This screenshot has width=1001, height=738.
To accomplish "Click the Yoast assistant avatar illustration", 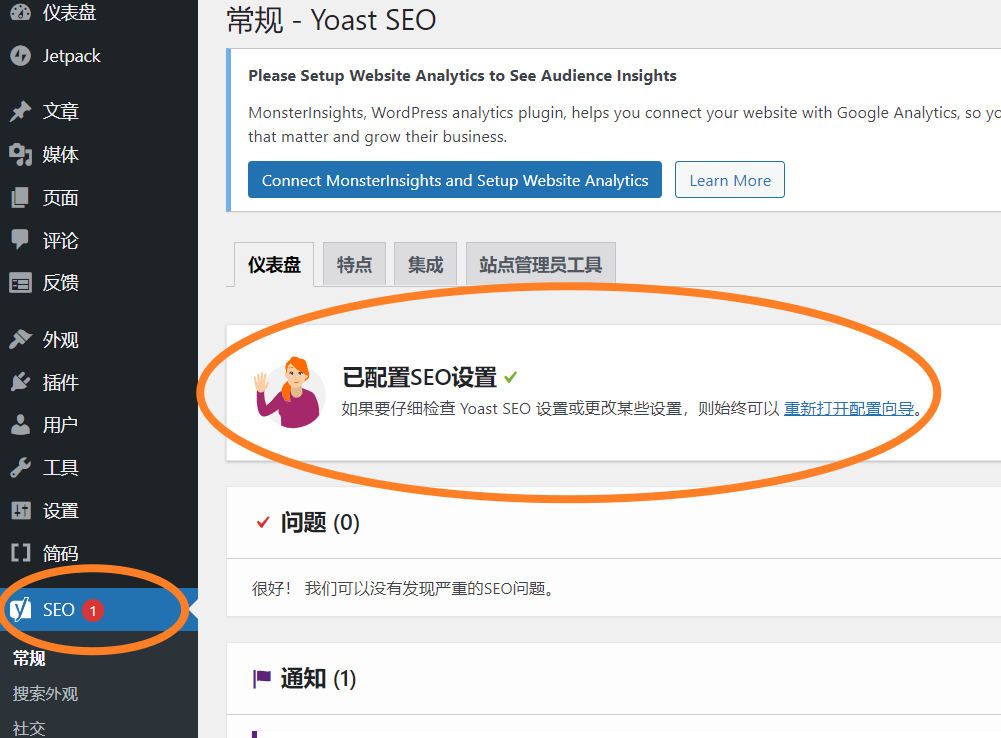I will pyautogui.click(x=289, y=392).
